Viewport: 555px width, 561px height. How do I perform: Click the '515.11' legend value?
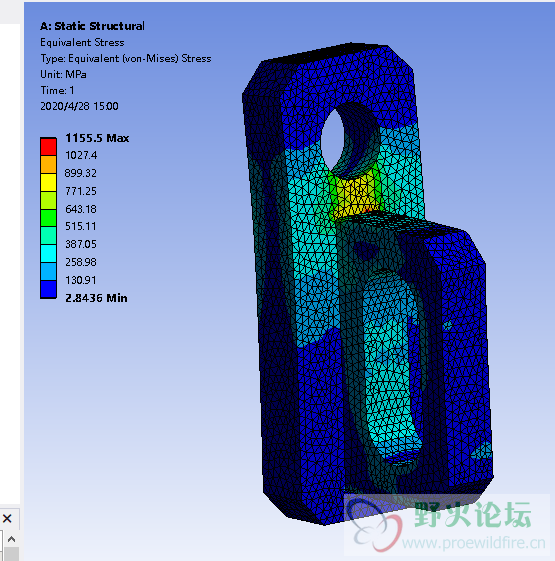[x=81, y=226]
